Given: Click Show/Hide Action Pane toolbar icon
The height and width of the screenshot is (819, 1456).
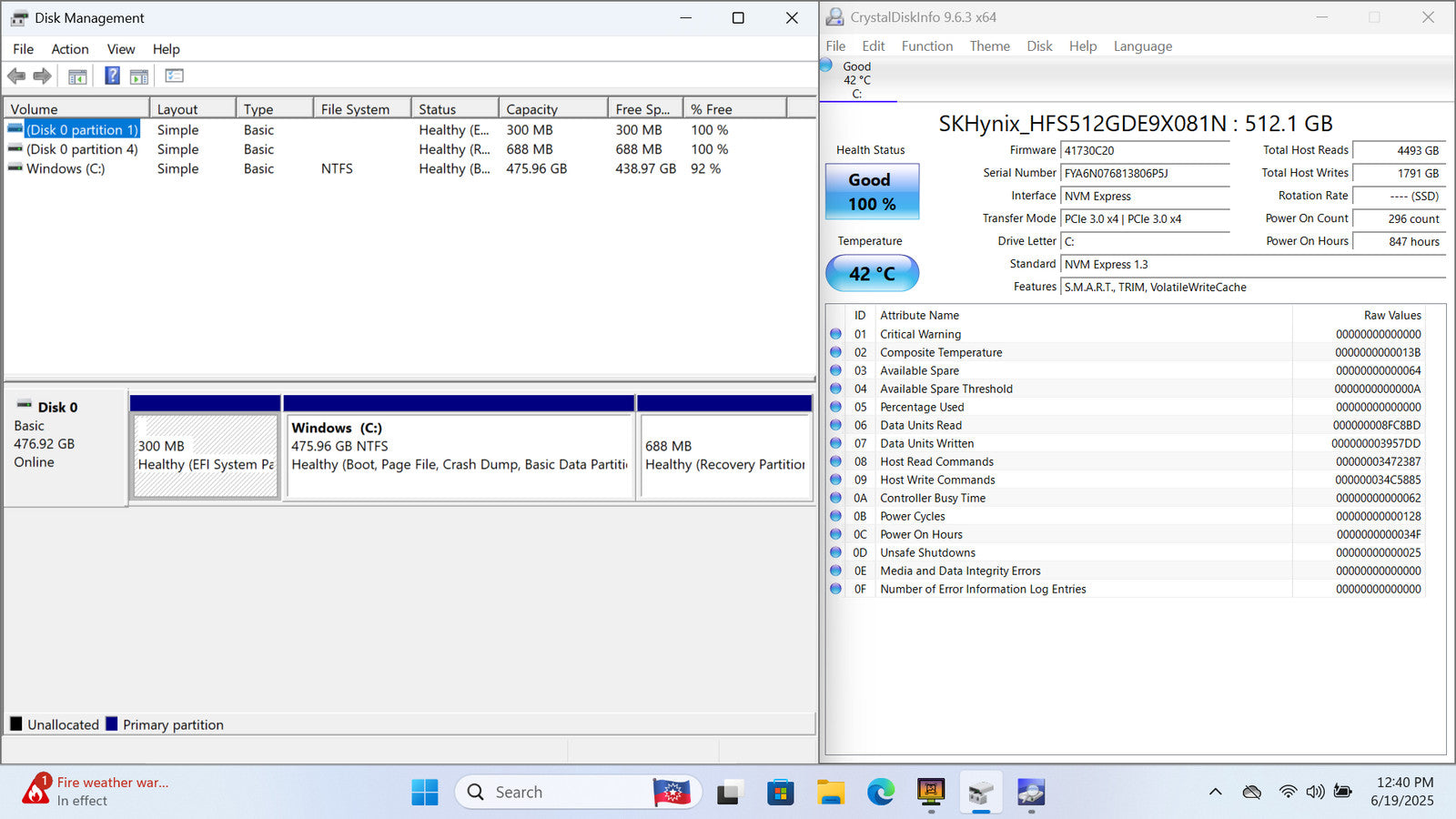Looking at the screenshot, I should coord(139,76).
